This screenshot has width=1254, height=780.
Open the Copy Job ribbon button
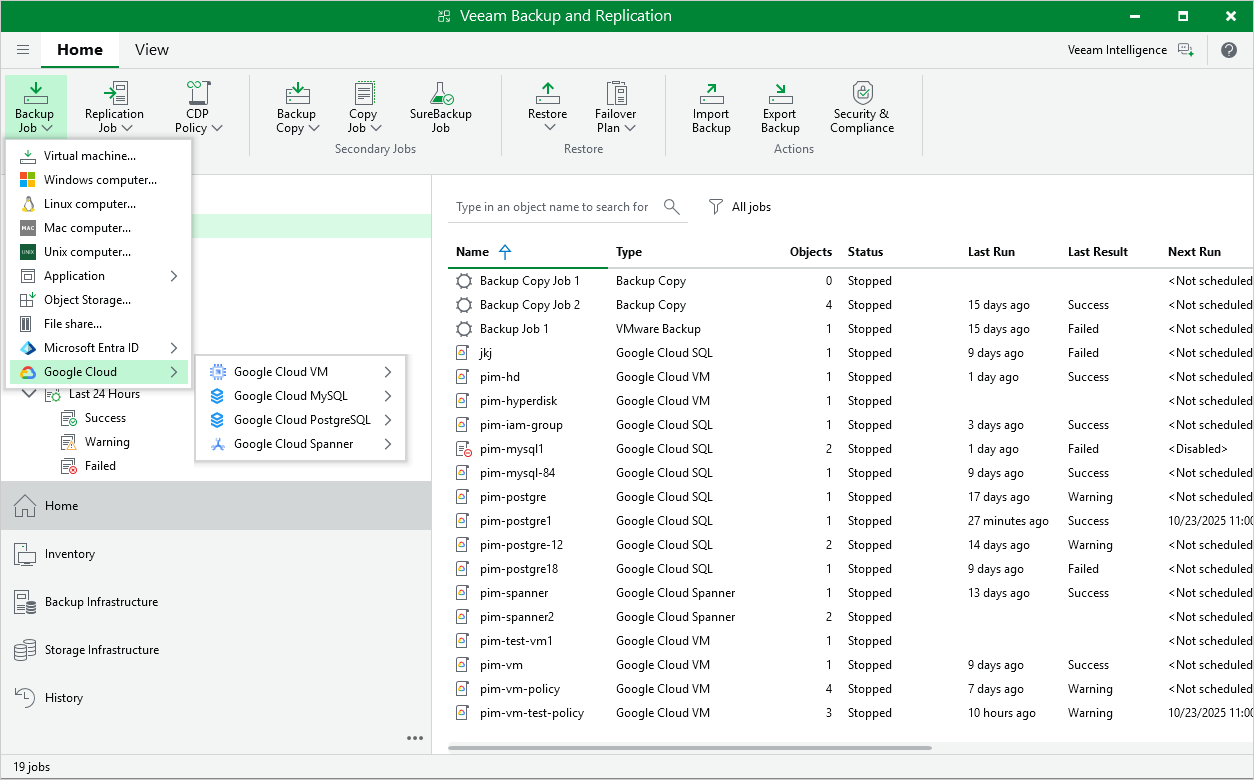click(x=363, y=107)
